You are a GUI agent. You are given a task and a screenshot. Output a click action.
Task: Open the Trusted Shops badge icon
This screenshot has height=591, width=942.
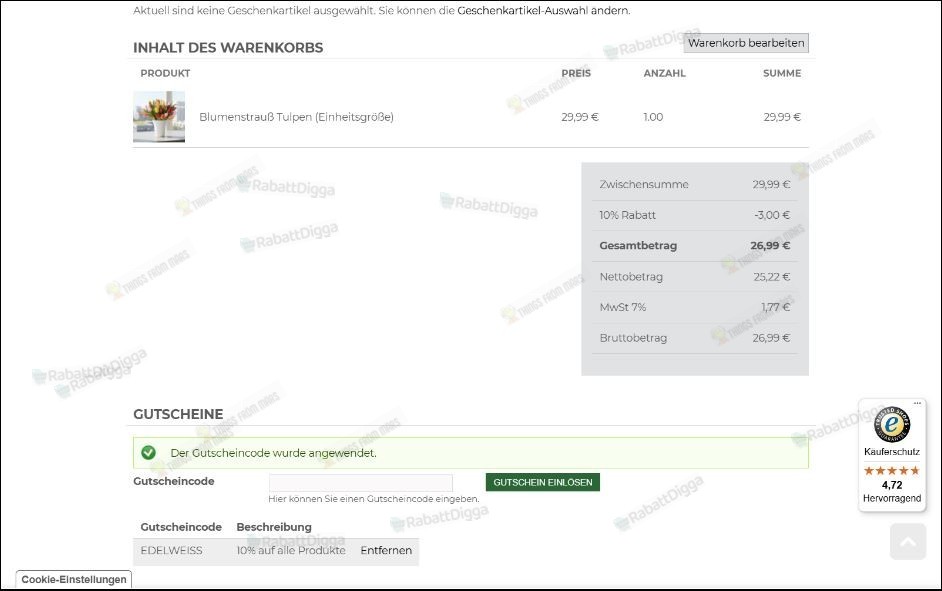click(892, 424)
